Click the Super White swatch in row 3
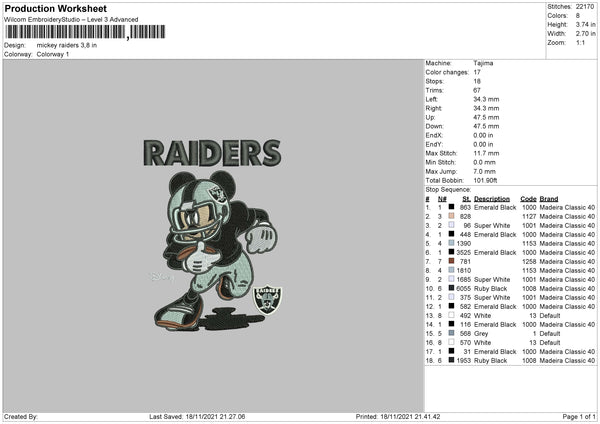Viewport: 600px width, 424px height. [452, 225]
